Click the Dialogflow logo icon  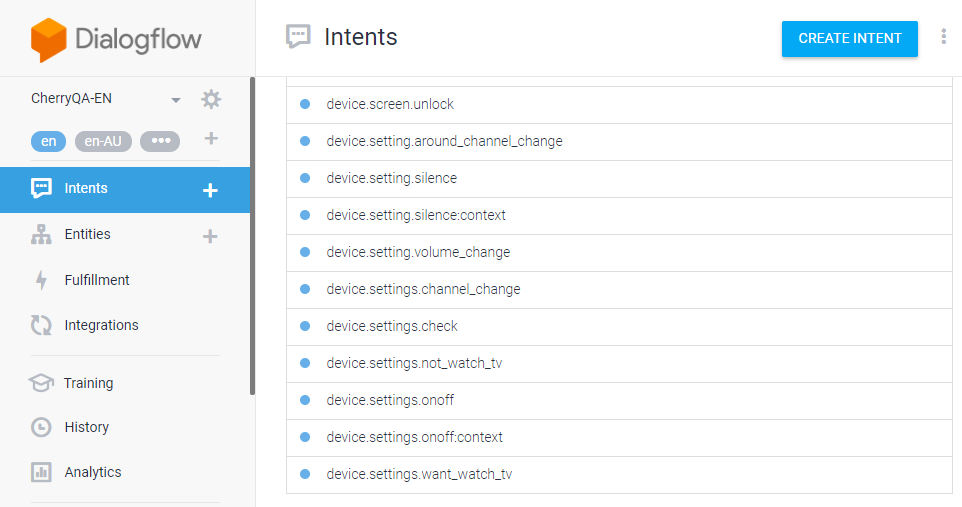pyautogui.click(x=48, y=40)
